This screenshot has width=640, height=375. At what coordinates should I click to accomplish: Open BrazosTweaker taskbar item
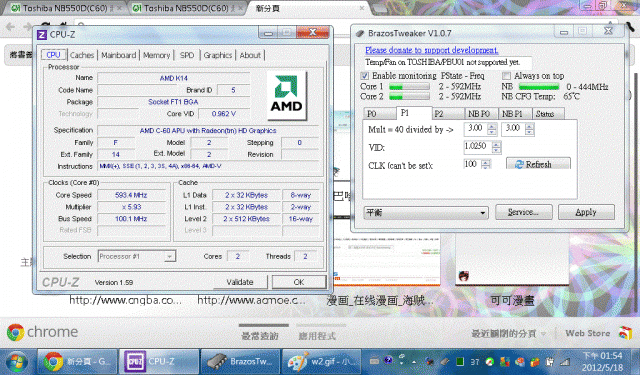(241, 362)
